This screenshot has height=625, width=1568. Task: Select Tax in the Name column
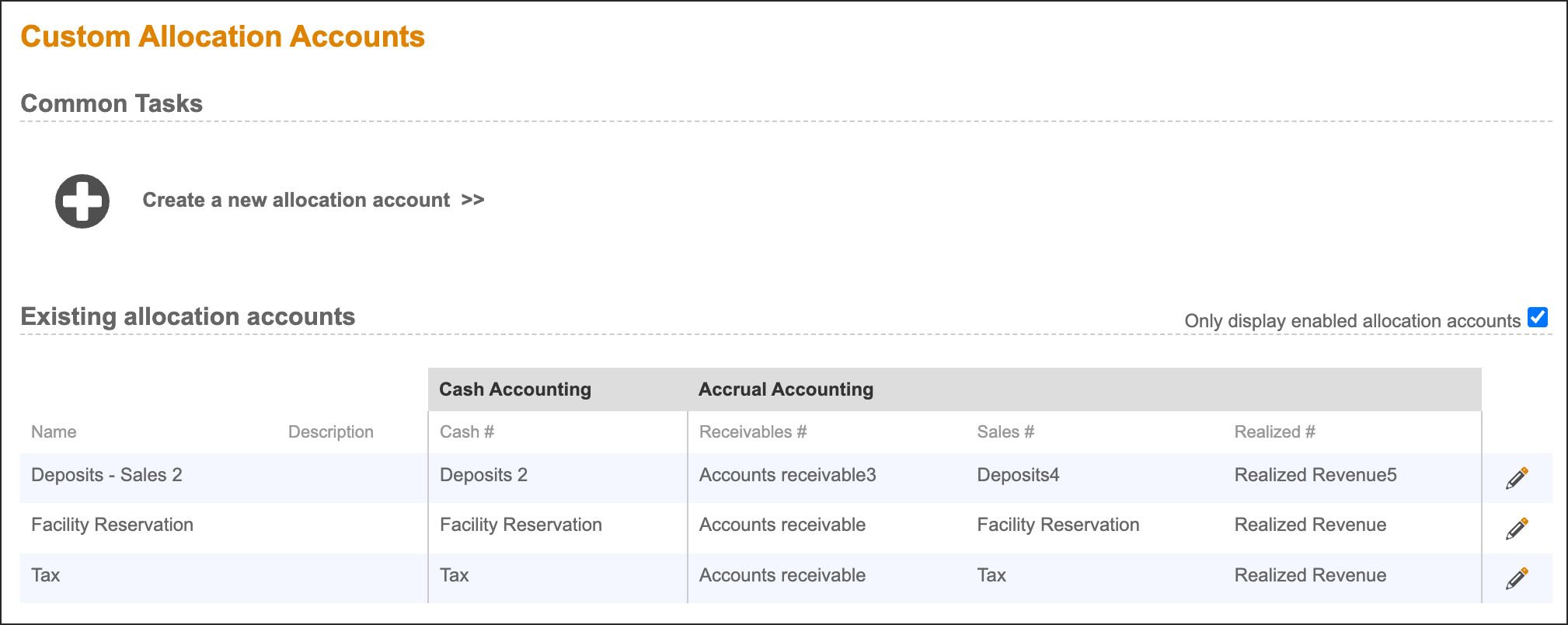click(46, 575)
